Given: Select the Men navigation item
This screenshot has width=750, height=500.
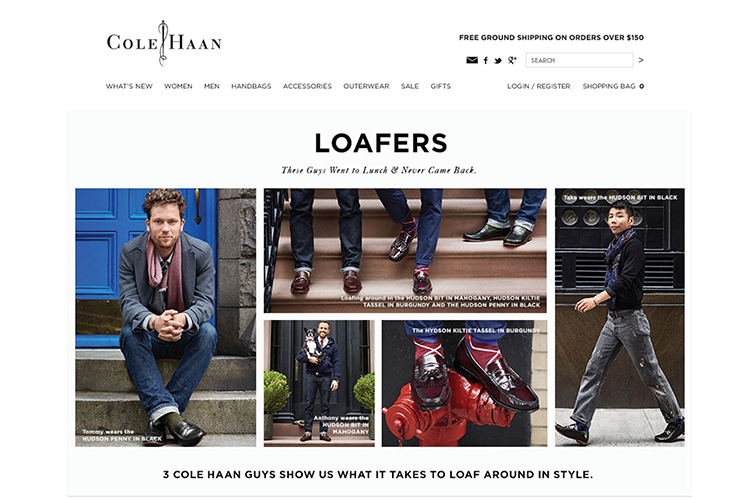Looking at the screenshot, I should click(x=211, y=86).
